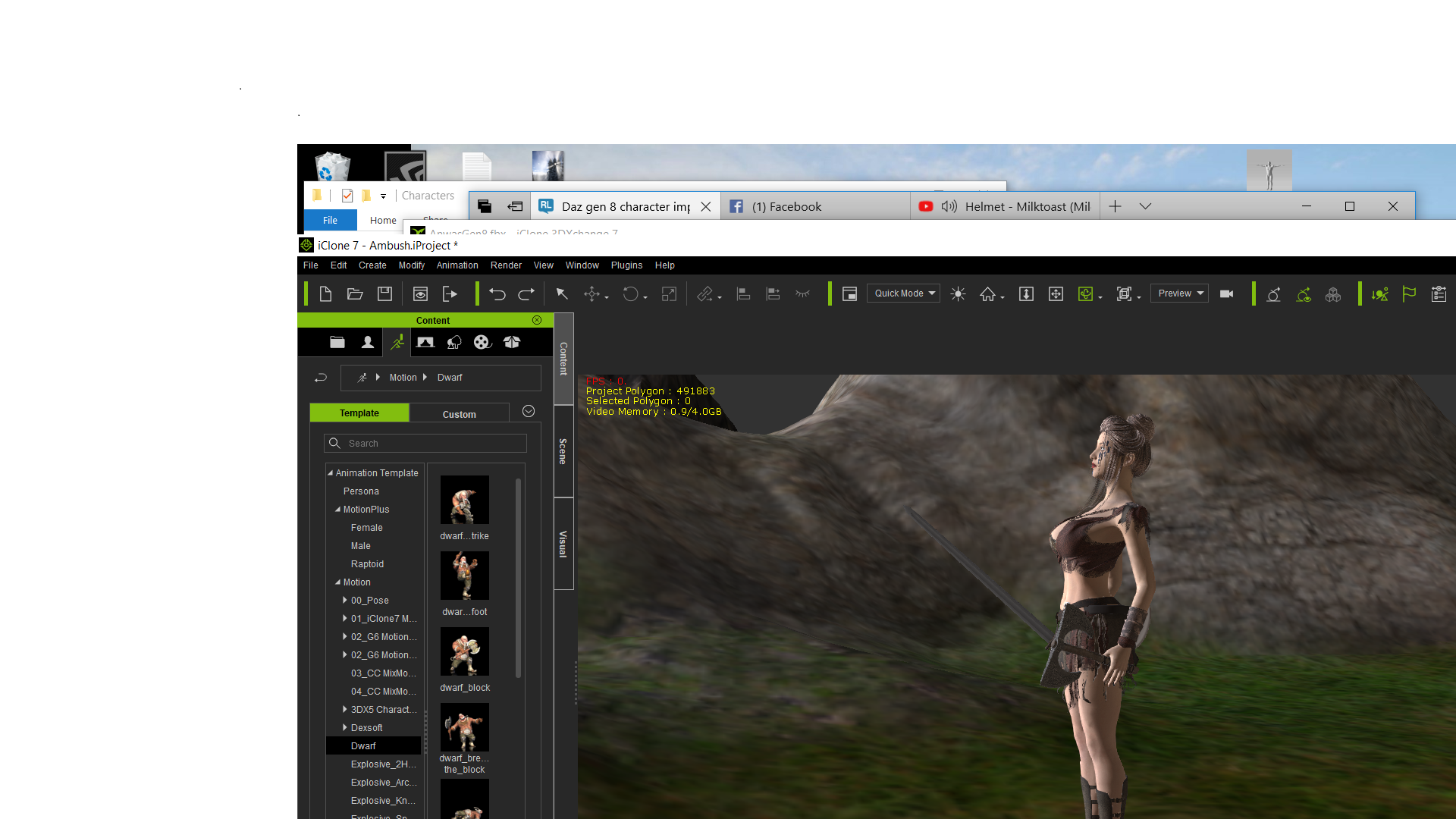Open Project folder tab in Content panel
The height and width of the screenshot is (819, 1456).
[337, 343]
